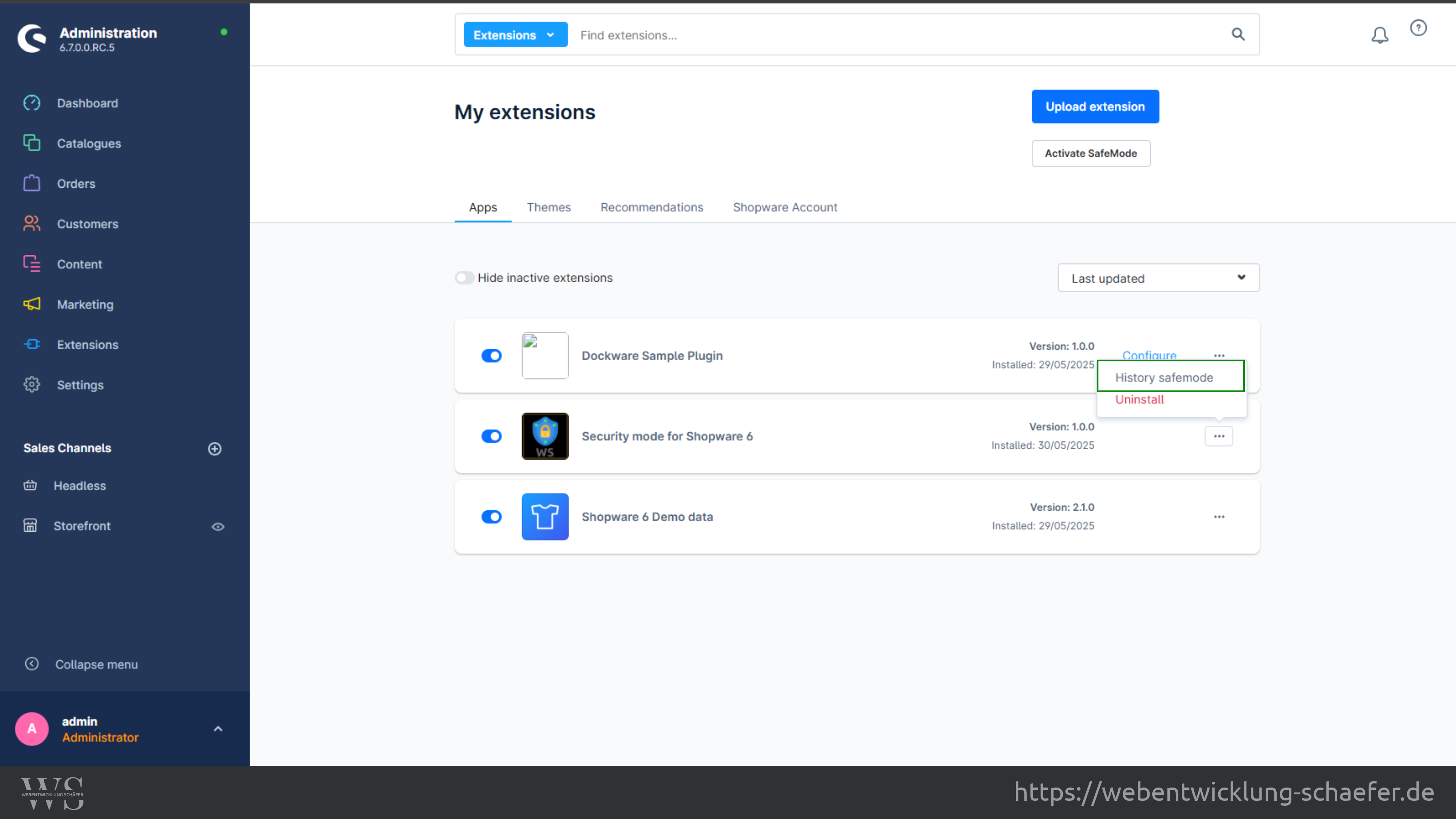Click the Content layout icon
Image resolution: width=1456 pixels, height=819 pixels.
[x=31, y=264]
